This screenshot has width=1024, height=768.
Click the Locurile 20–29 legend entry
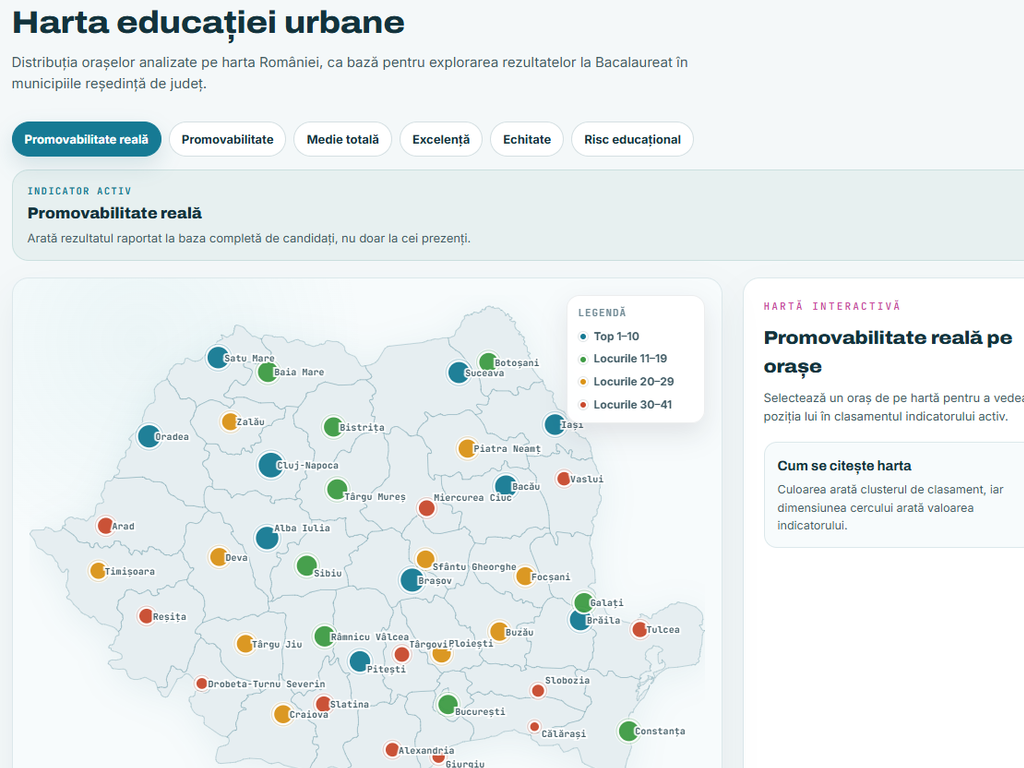[626, 381]
